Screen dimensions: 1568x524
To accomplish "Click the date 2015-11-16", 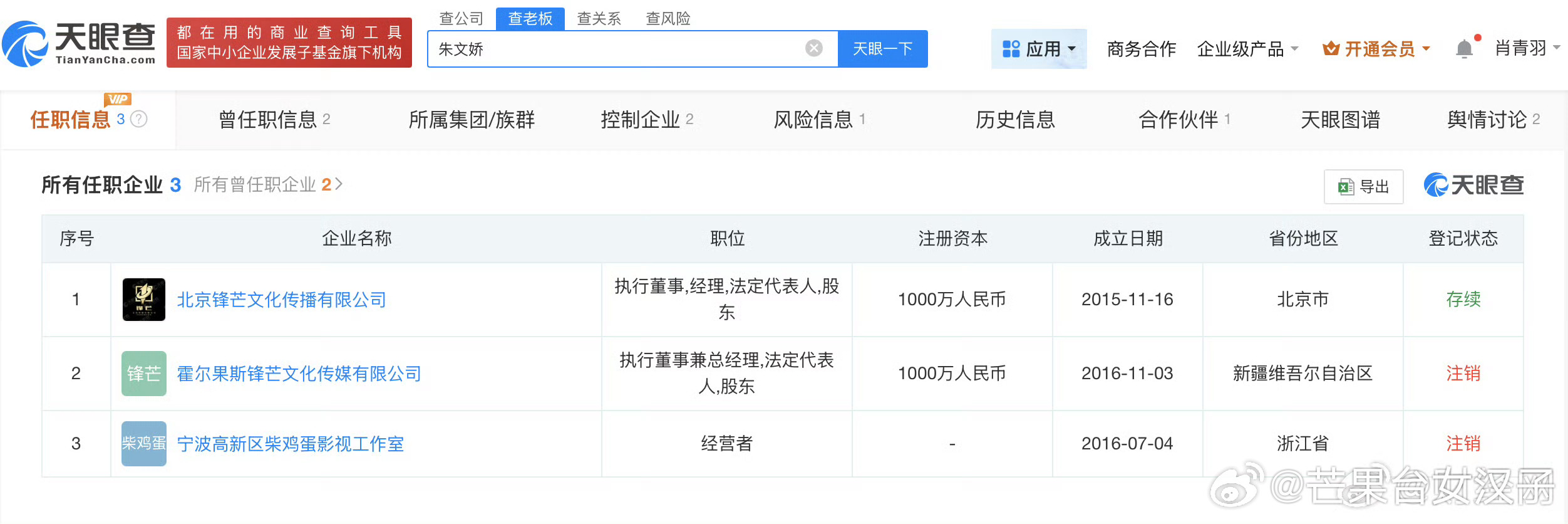I will click(x=1127, y=300).
